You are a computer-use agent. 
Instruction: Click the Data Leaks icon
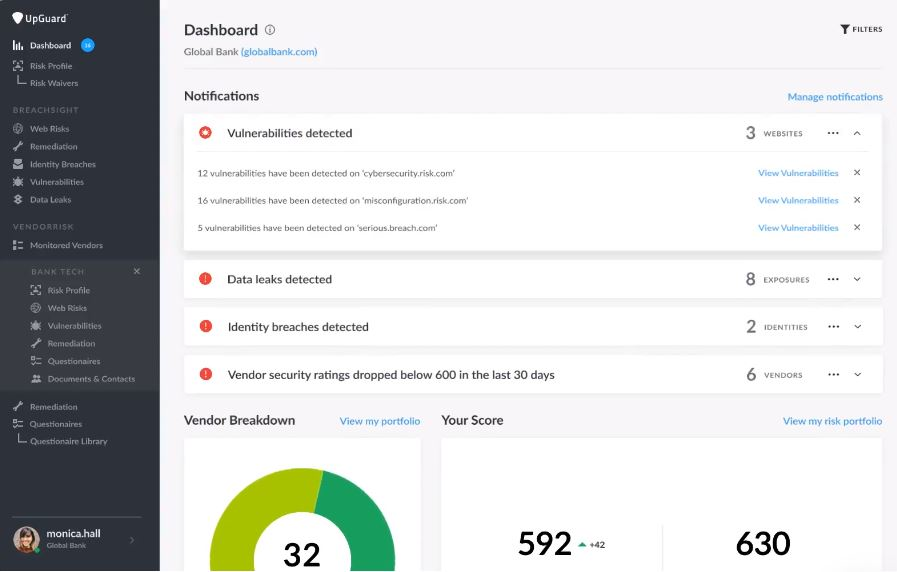click(x=18, y=200)
